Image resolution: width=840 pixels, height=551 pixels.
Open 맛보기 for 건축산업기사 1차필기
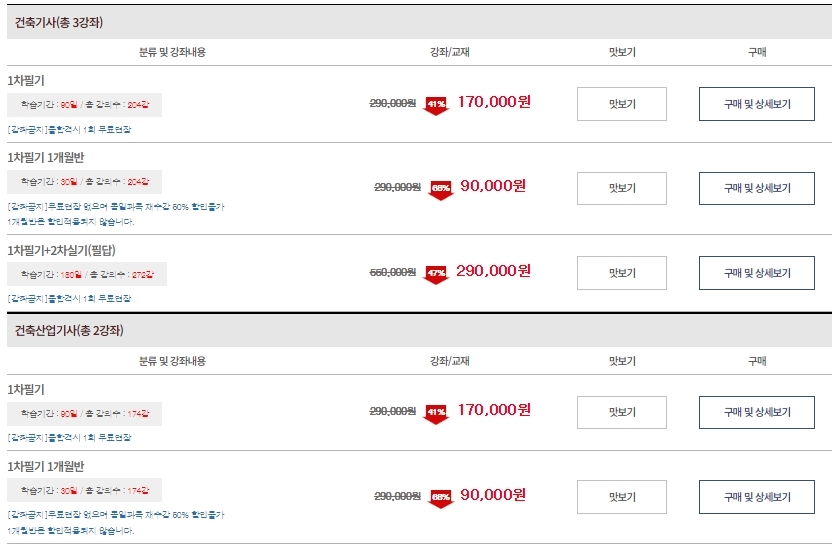621,412
